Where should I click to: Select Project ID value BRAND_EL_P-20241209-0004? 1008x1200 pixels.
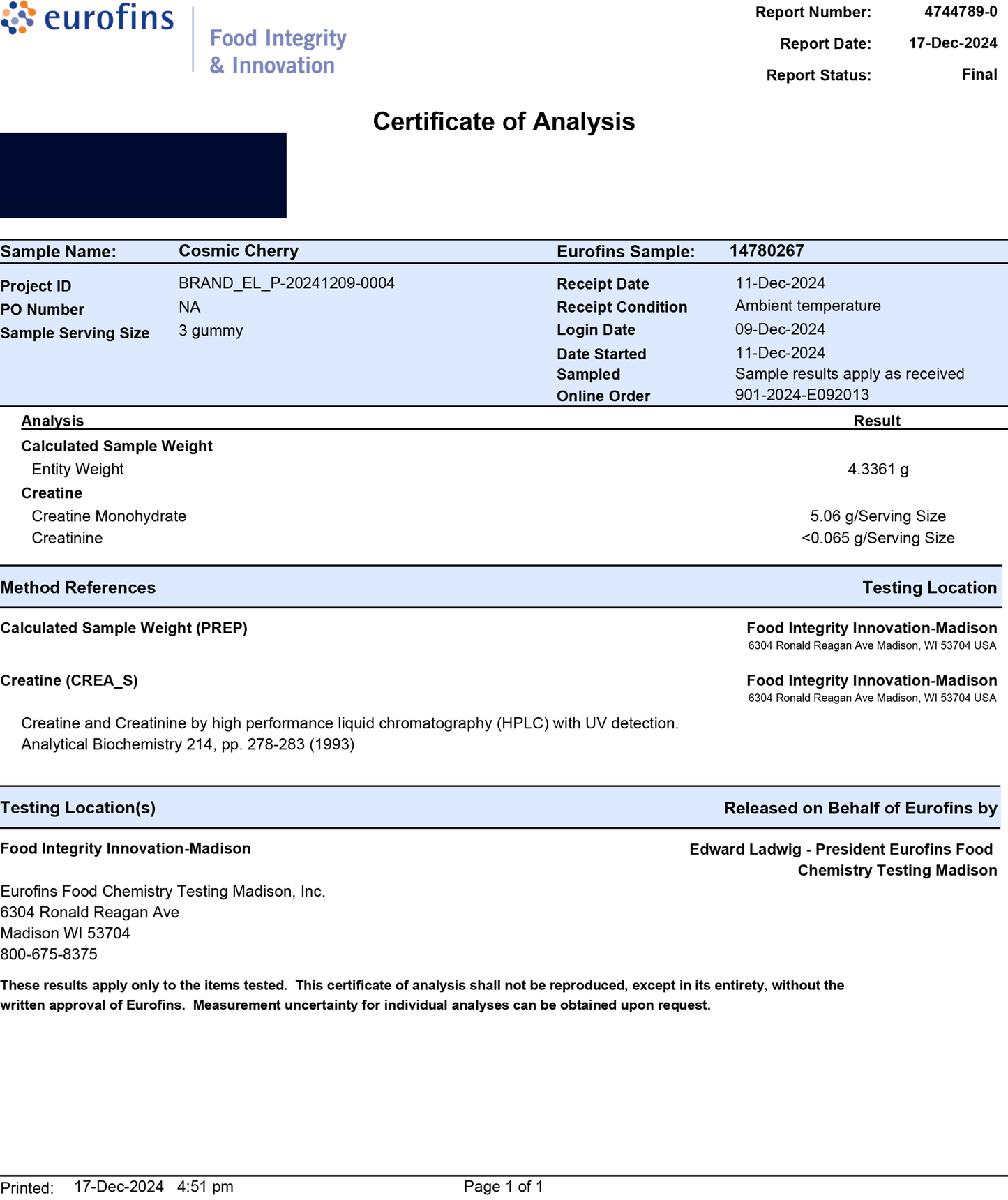coord(286,283)
